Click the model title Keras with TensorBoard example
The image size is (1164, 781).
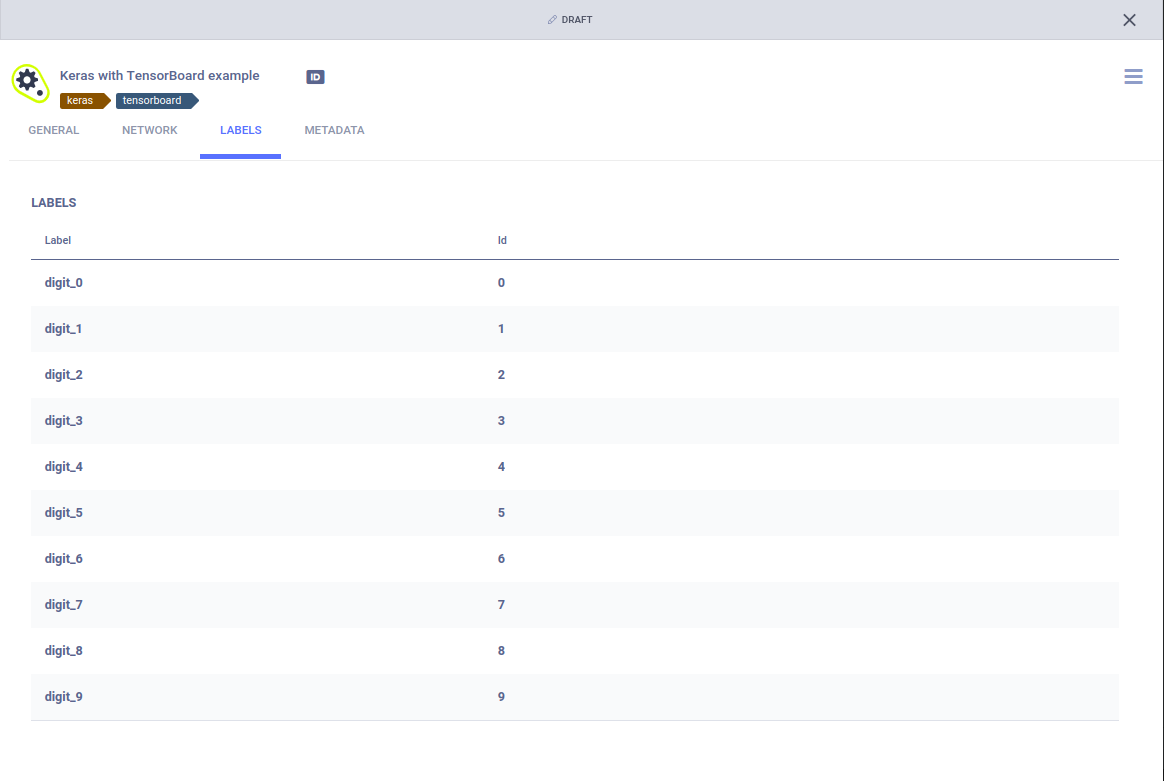point(158,75)
